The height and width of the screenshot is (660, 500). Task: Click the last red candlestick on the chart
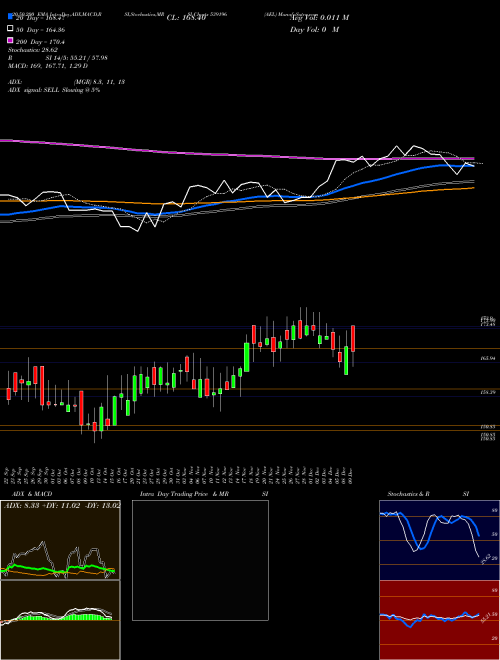click(x=353, y=338)
